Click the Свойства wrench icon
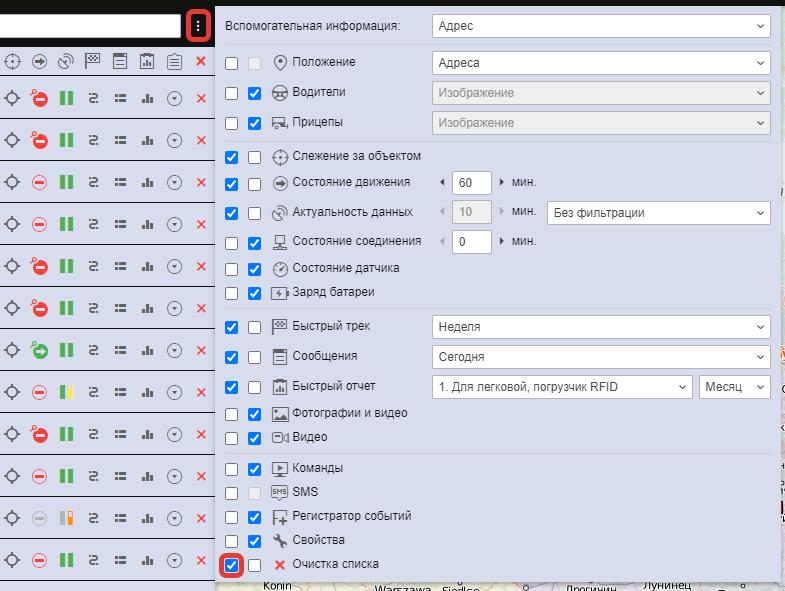 (280, 541)
